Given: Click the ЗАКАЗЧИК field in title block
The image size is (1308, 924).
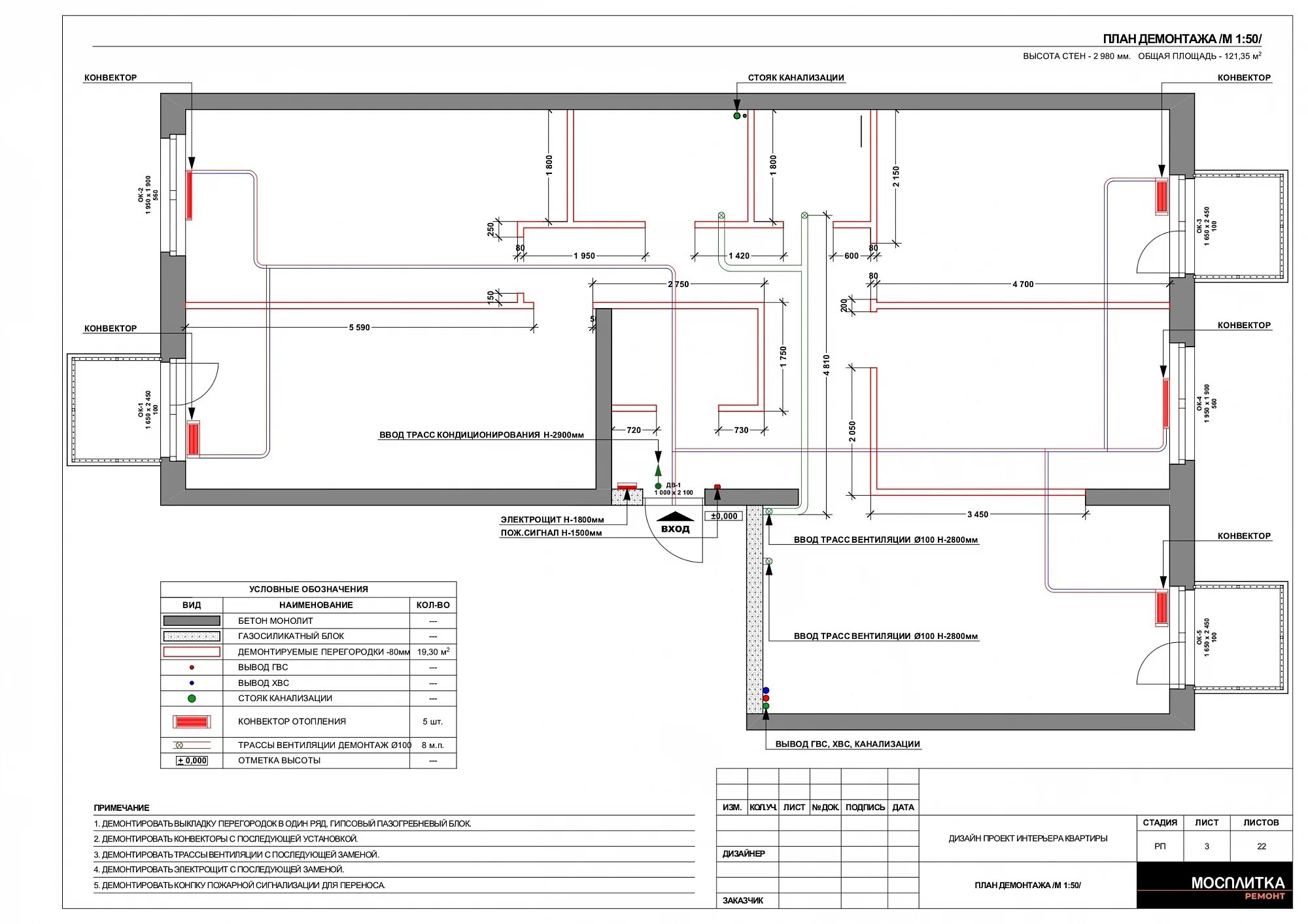Looking at the screenshot, I should pyautogui.click(x=743, y=900).
